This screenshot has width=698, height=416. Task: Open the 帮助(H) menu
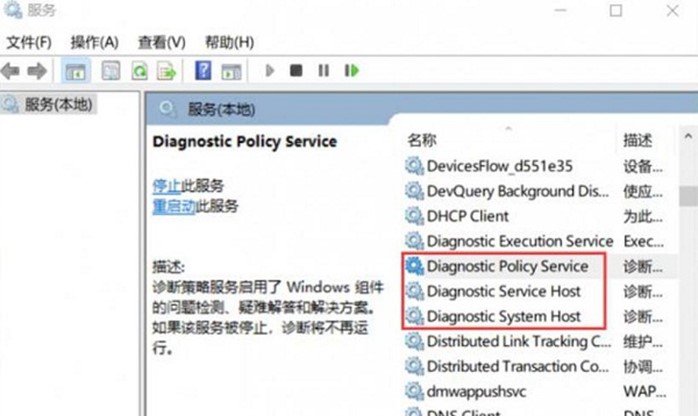coord(229,42)
